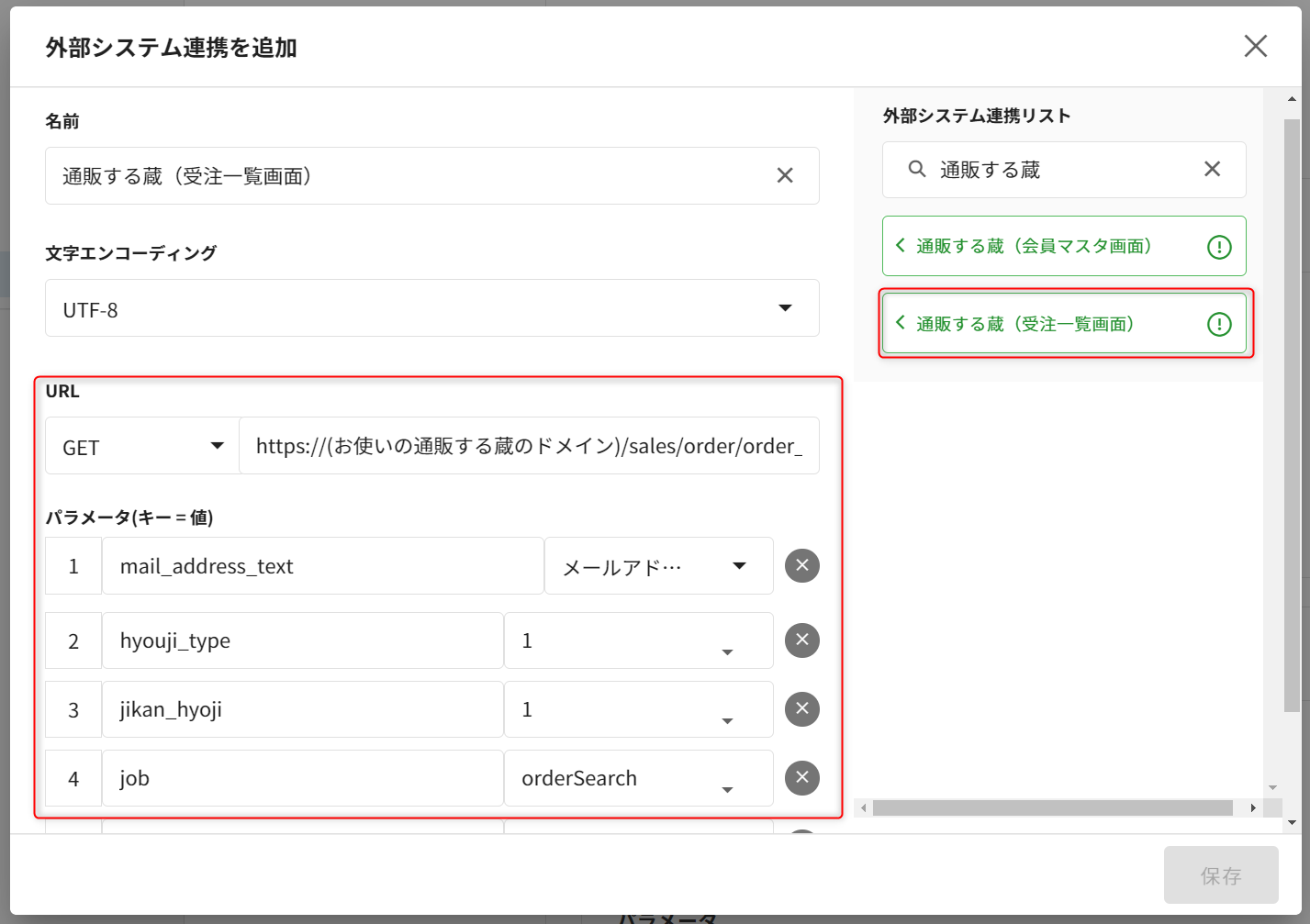
Task: Open the 文字エンコーディング UTF-8 dropdown
Action: pyautogui.click(x=785, y=308)
